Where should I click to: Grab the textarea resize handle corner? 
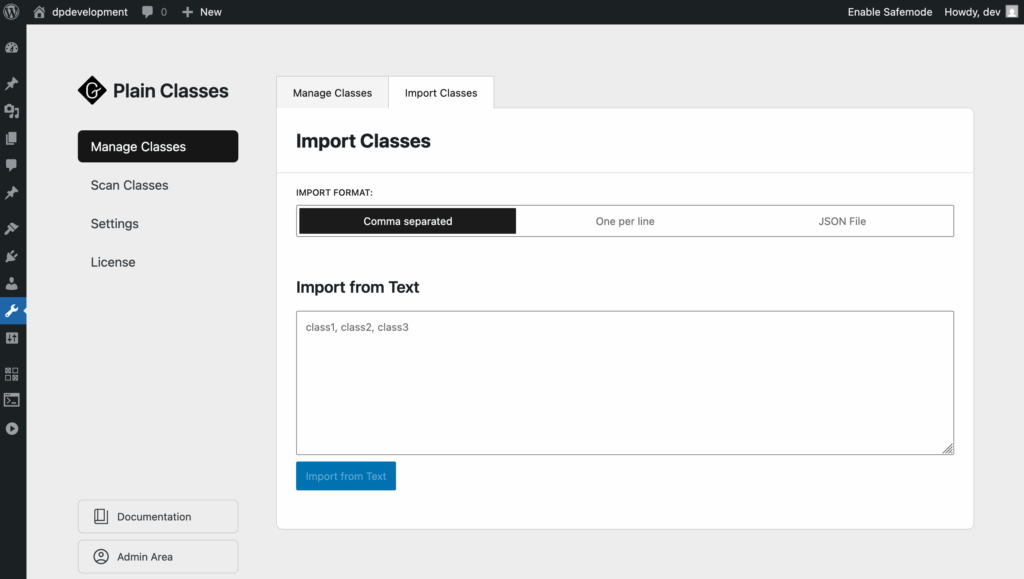click(948, 448)
